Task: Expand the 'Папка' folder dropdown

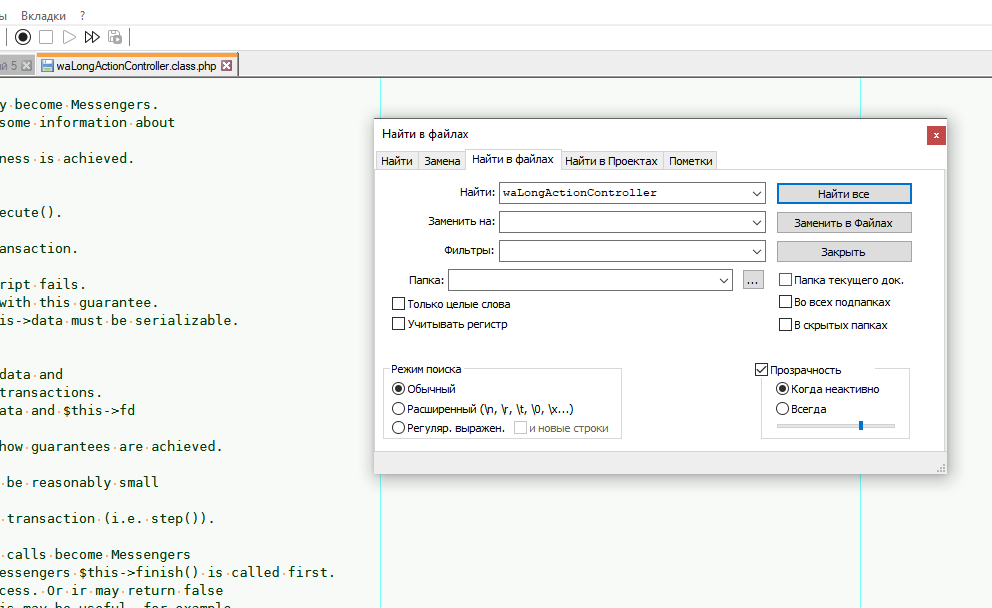Action: (x=724, y=280)
